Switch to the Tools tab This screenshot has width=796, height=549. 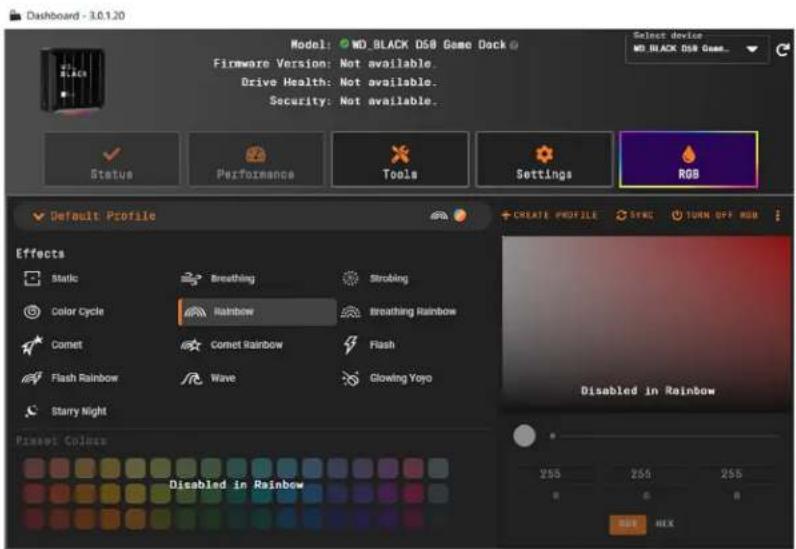coord(400,159)
